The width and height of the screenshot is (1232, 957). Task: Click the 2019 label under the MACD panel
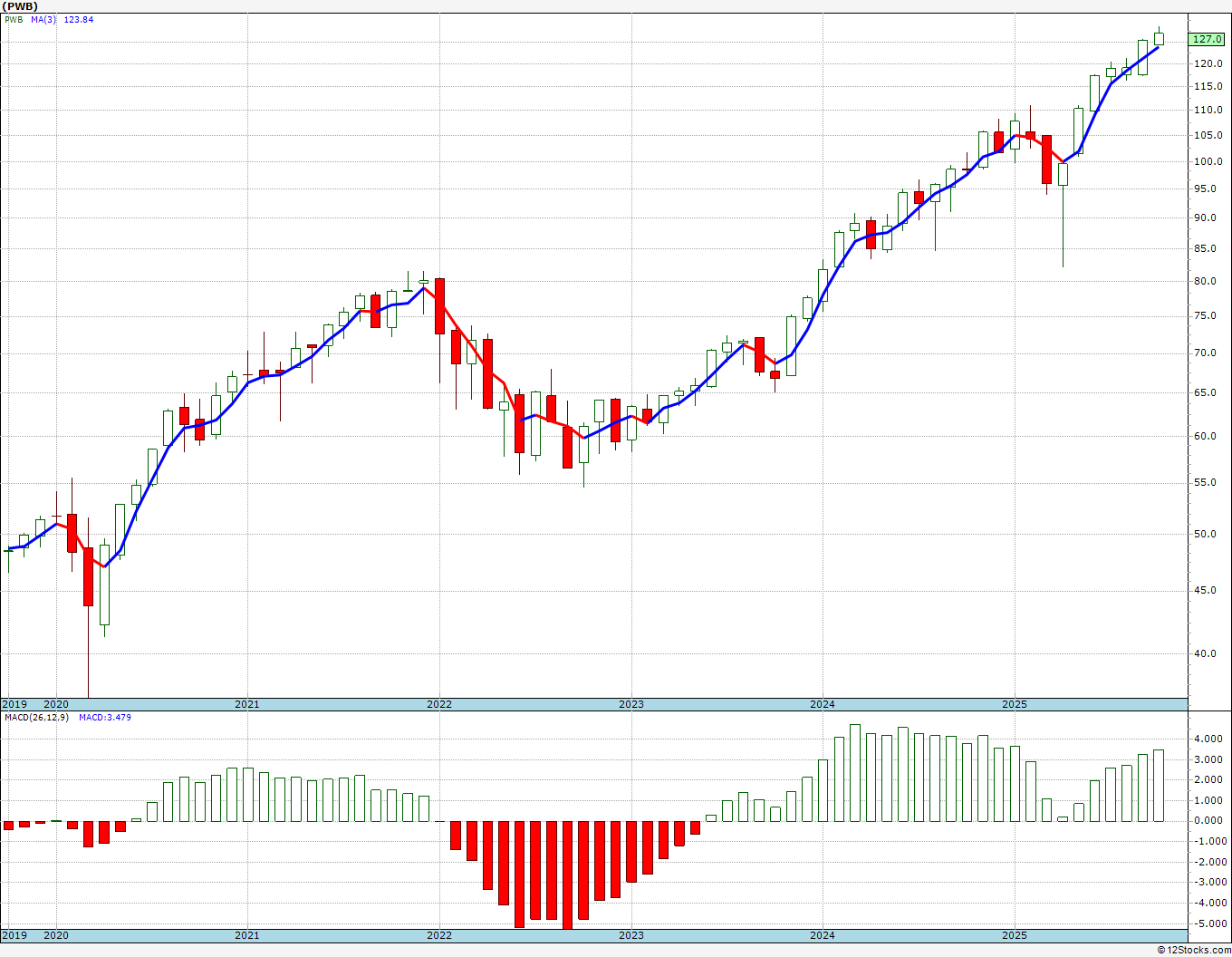click(x=14, y=935)
